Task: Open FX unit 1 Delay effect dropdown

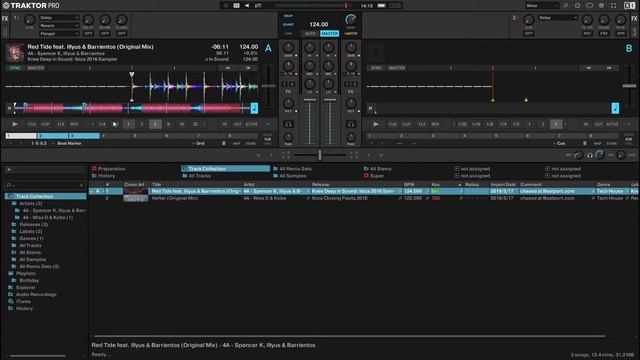Action: [59, 18]
